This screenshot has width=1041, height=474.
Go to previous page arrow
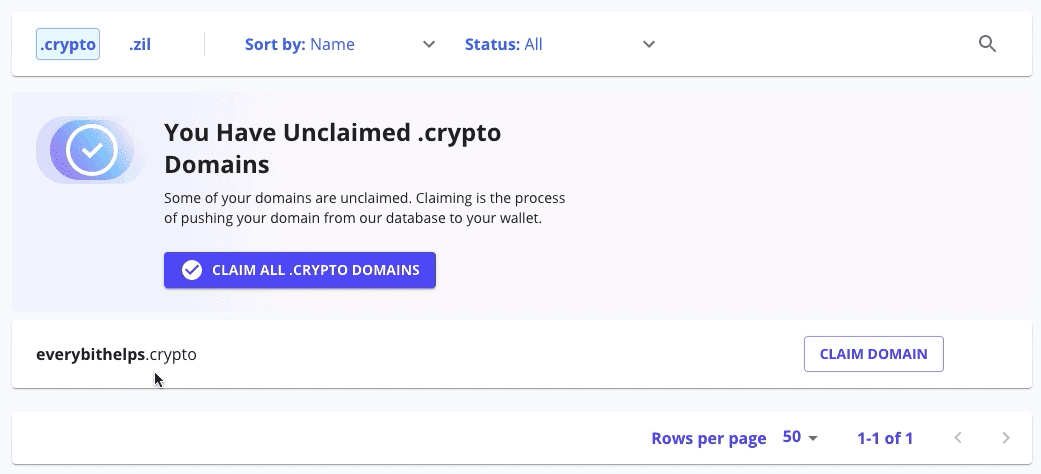coord(958,437)
